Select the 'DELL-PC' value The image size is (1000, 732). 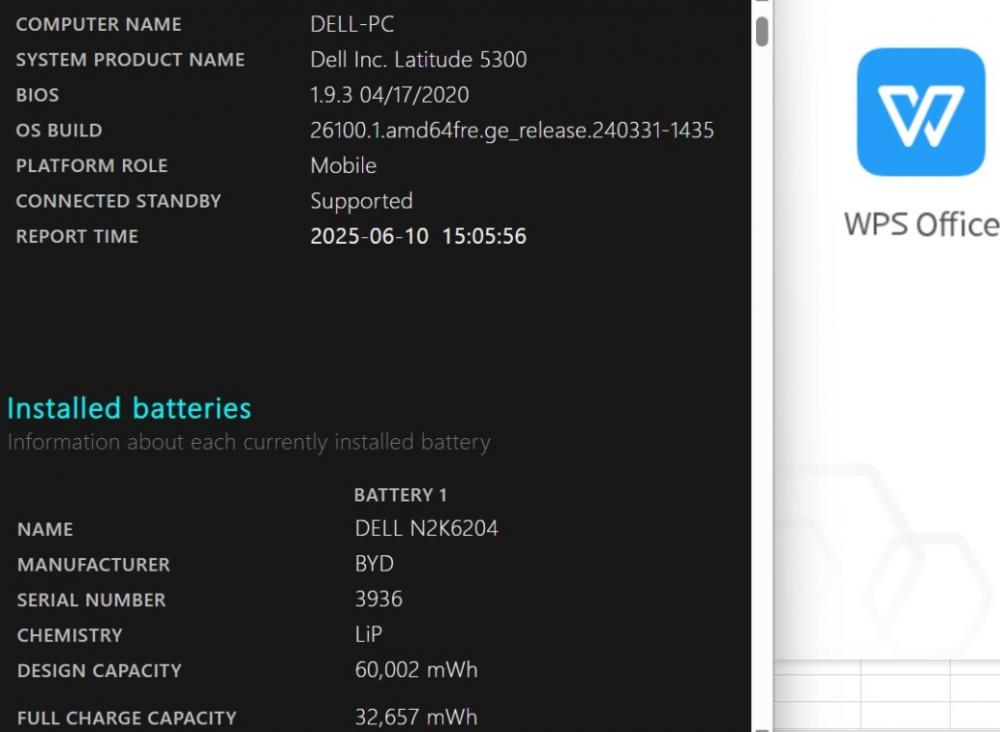coord(352,24)
